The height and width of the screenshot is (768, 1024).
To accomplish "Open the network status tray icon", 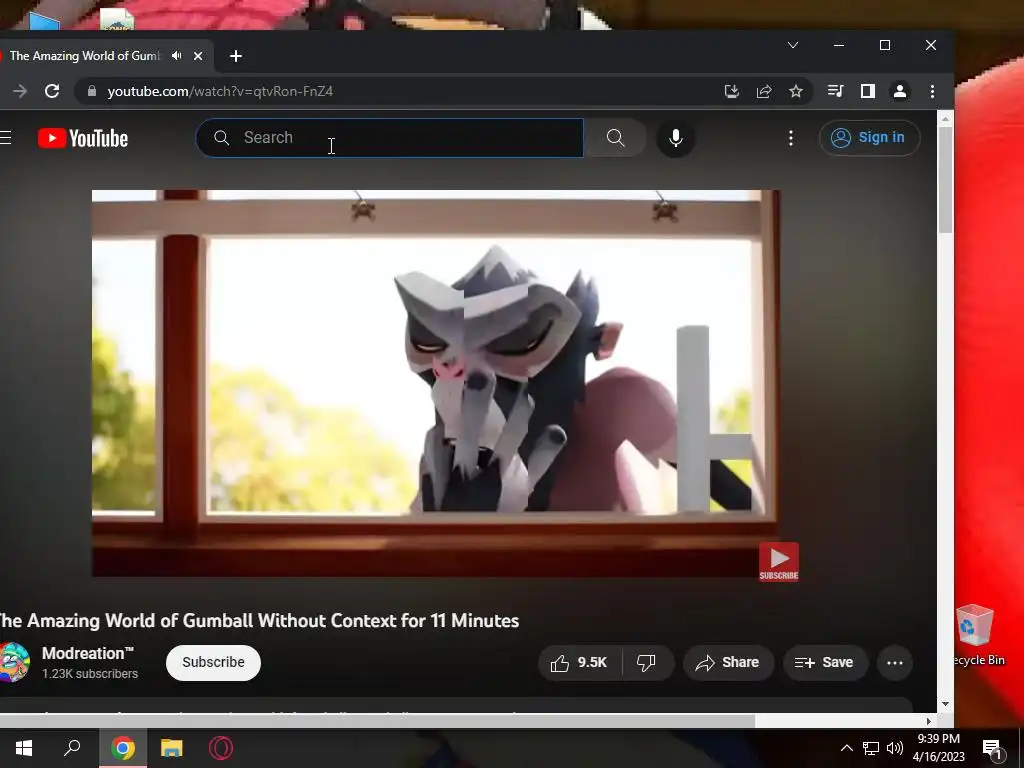I will (871, 748).
